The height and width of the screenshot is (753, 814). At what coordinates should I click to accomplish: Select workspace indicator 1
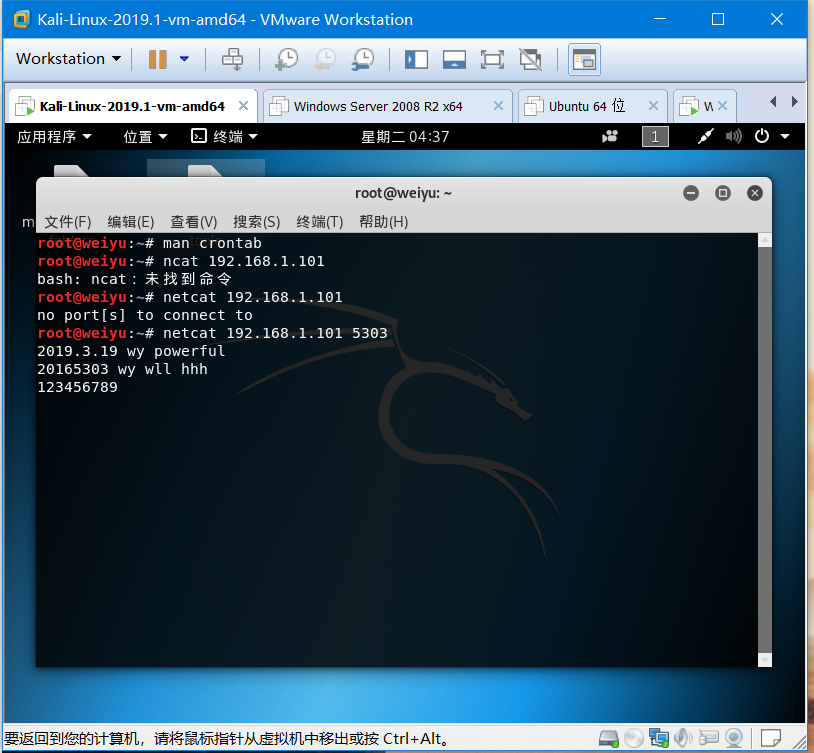655,137
